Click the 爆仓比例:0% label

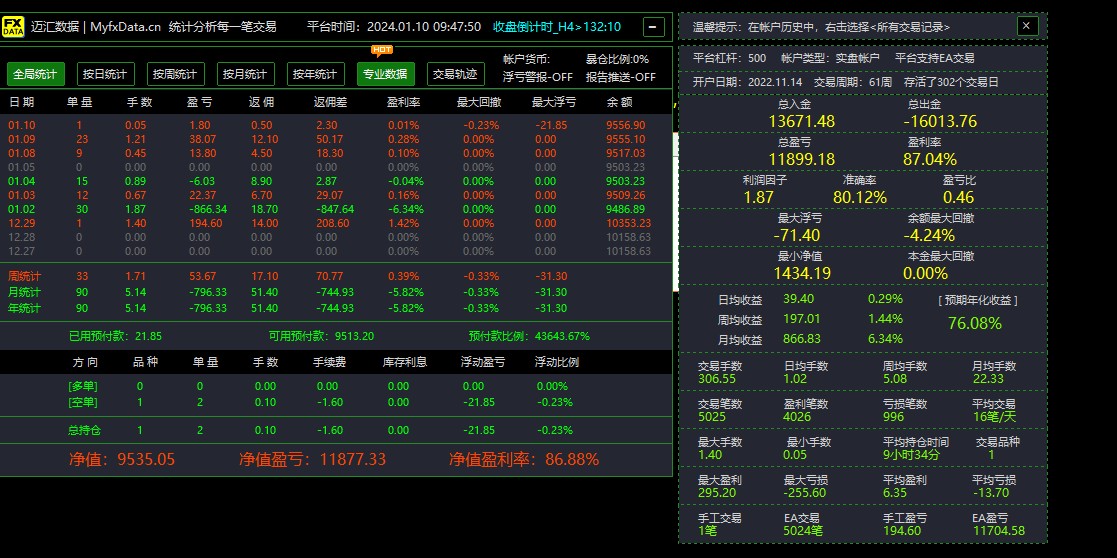618,59
